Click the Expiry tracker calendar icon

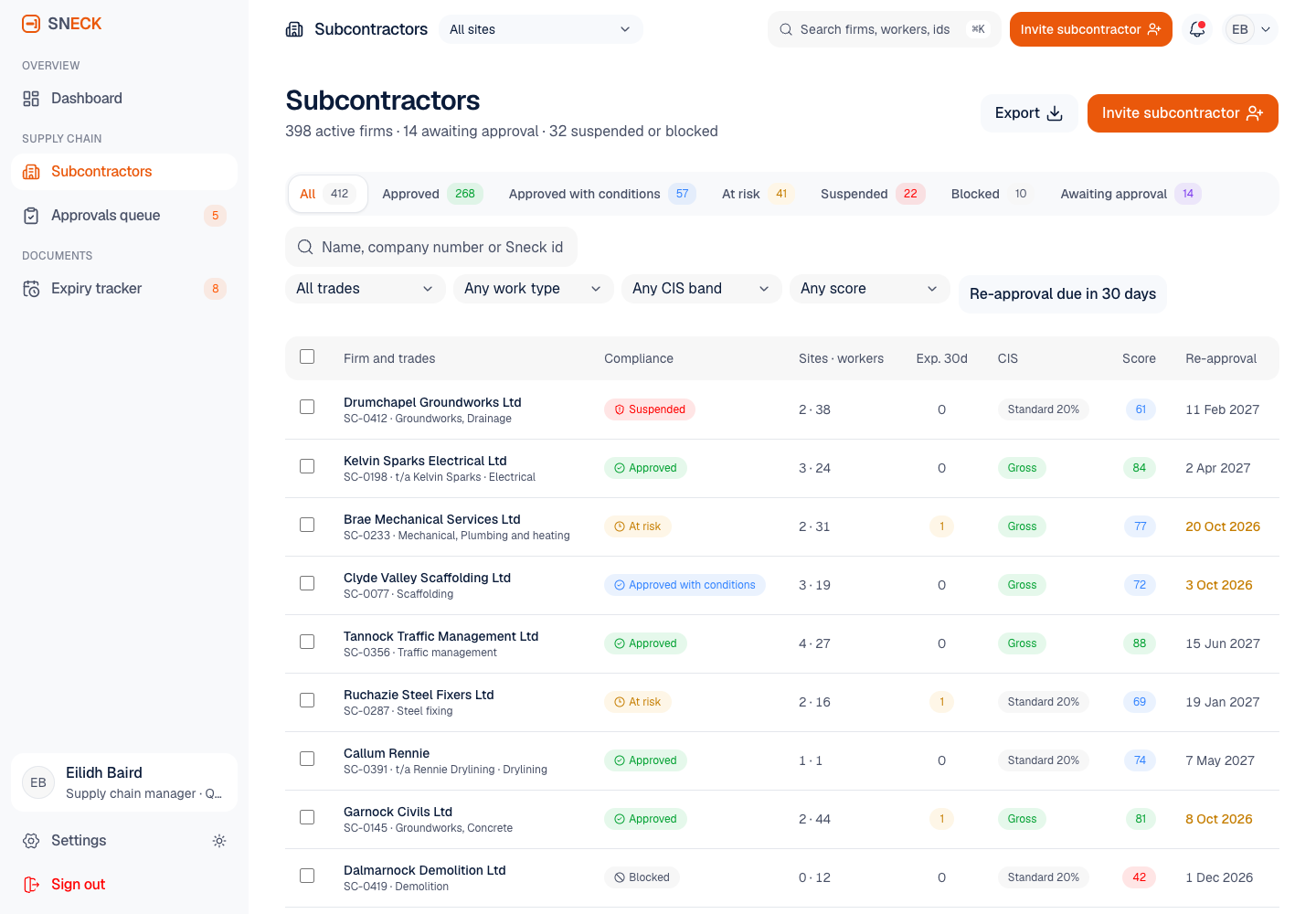(x=31, y=289)
